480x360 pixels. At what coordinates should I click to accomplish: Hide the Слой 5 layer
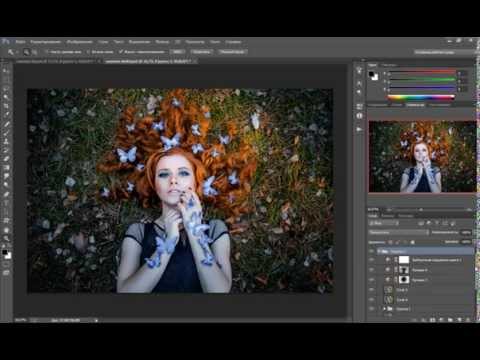pyautogui.click(x=372, y=290)
